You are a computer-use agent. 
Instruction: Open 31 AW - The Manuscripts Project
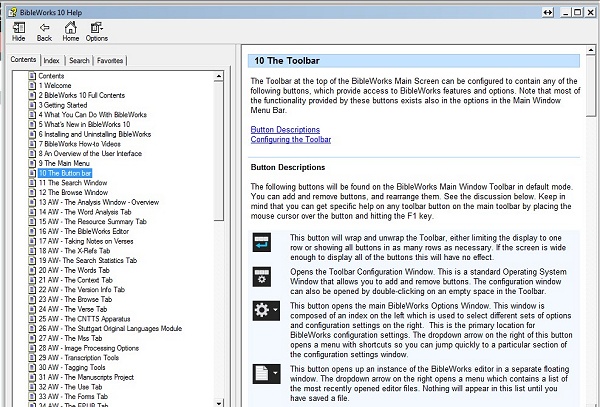[86, 377]
